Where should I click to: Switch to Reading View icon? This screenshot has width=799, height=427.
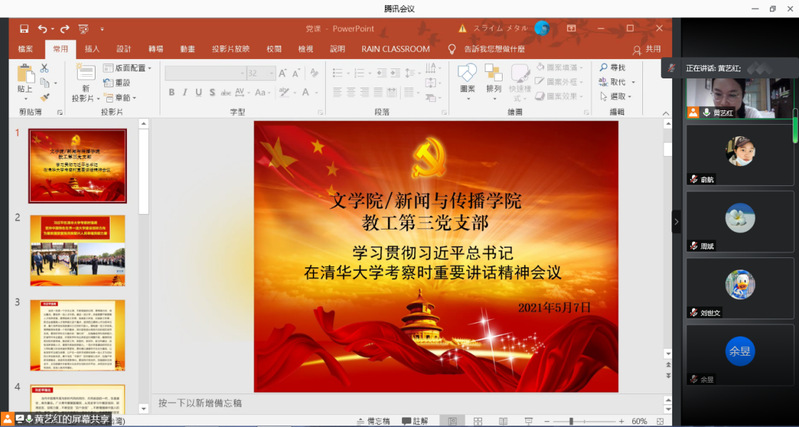(x=503, y=421)
